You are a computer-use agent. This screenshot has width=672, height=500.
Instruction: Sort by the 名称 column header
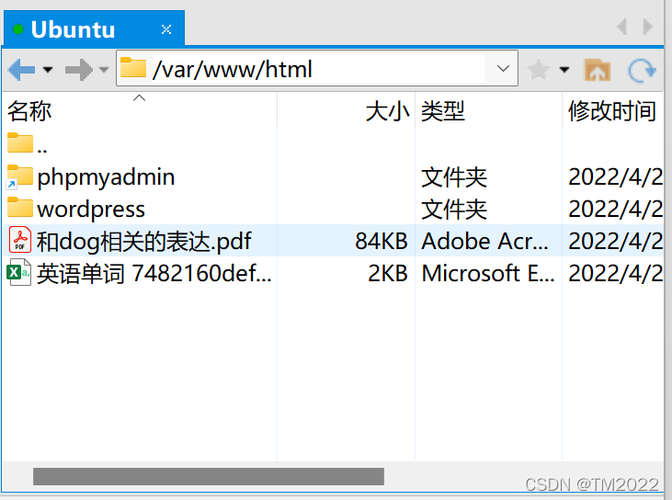point(140,111)
